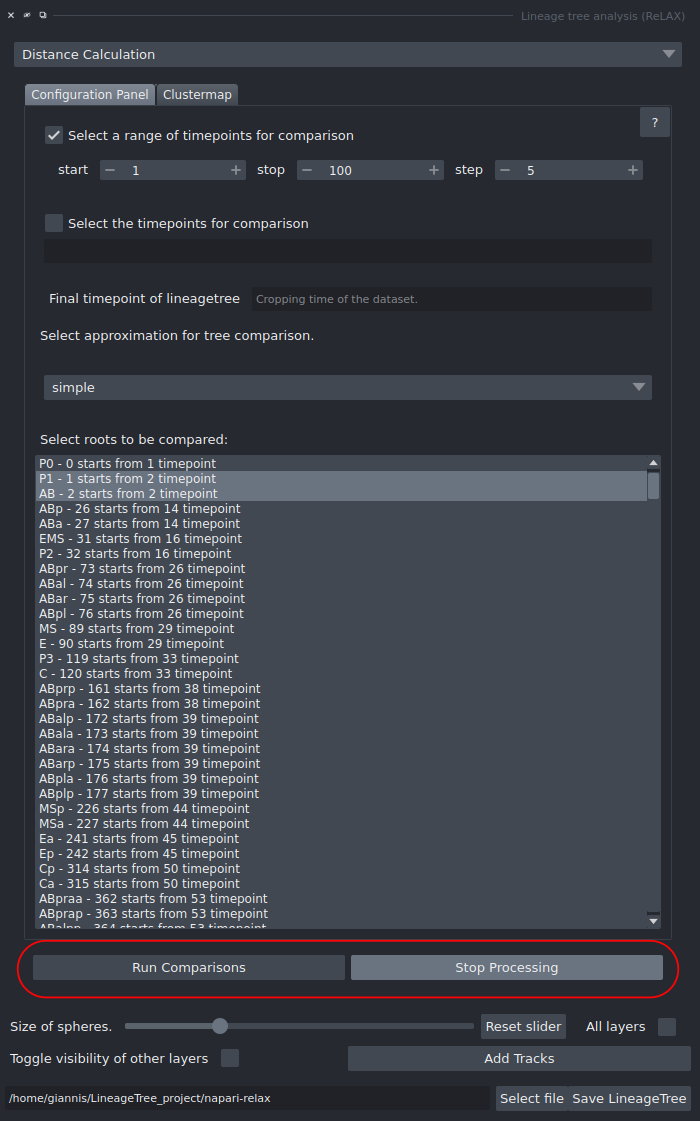Open the Distance Calculation dropdown
Viewport: 700px width, 1121px height.
(x=347, y=54)
